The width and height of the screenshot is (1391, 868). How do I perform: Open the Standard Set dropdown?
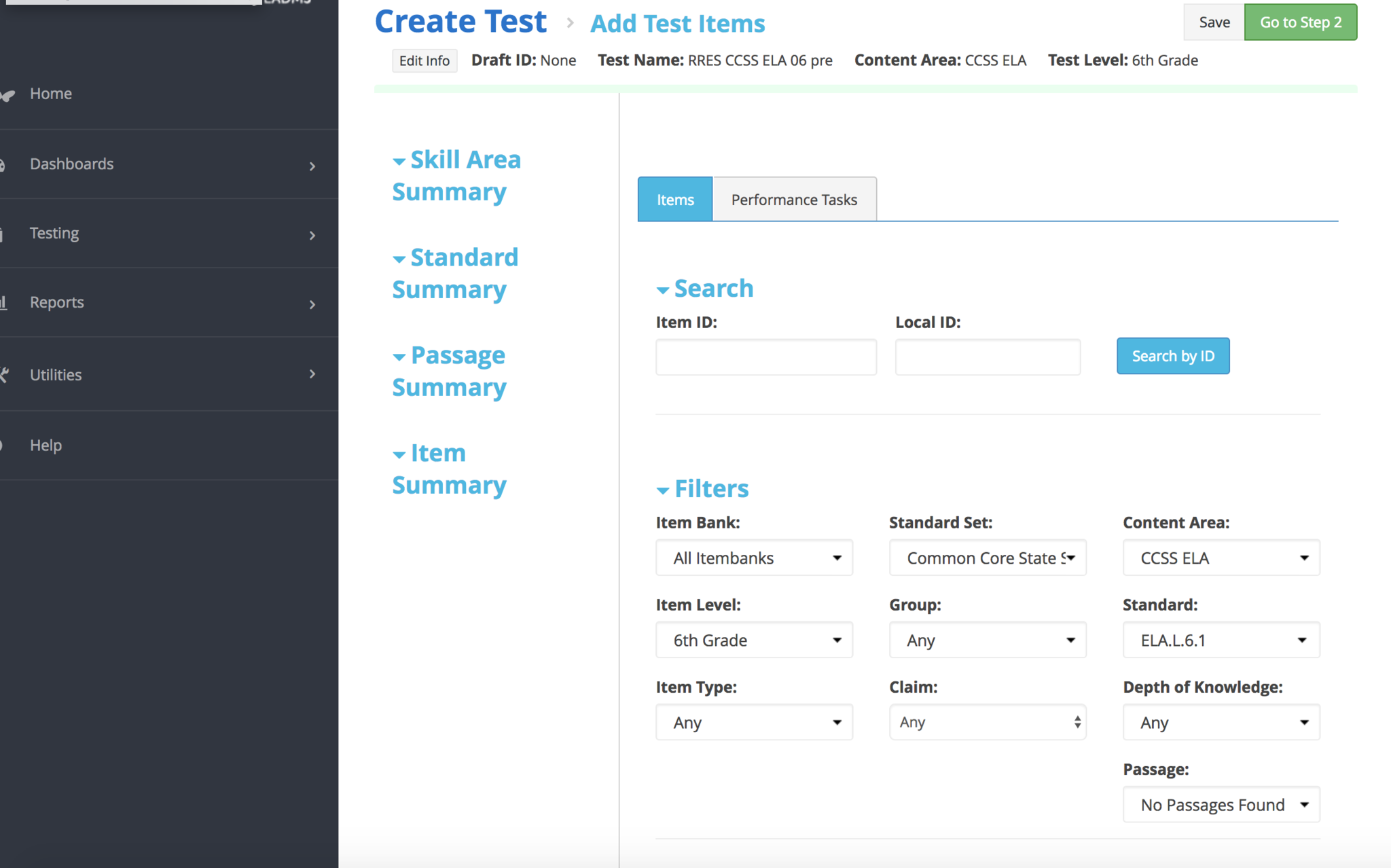point(988,558)
